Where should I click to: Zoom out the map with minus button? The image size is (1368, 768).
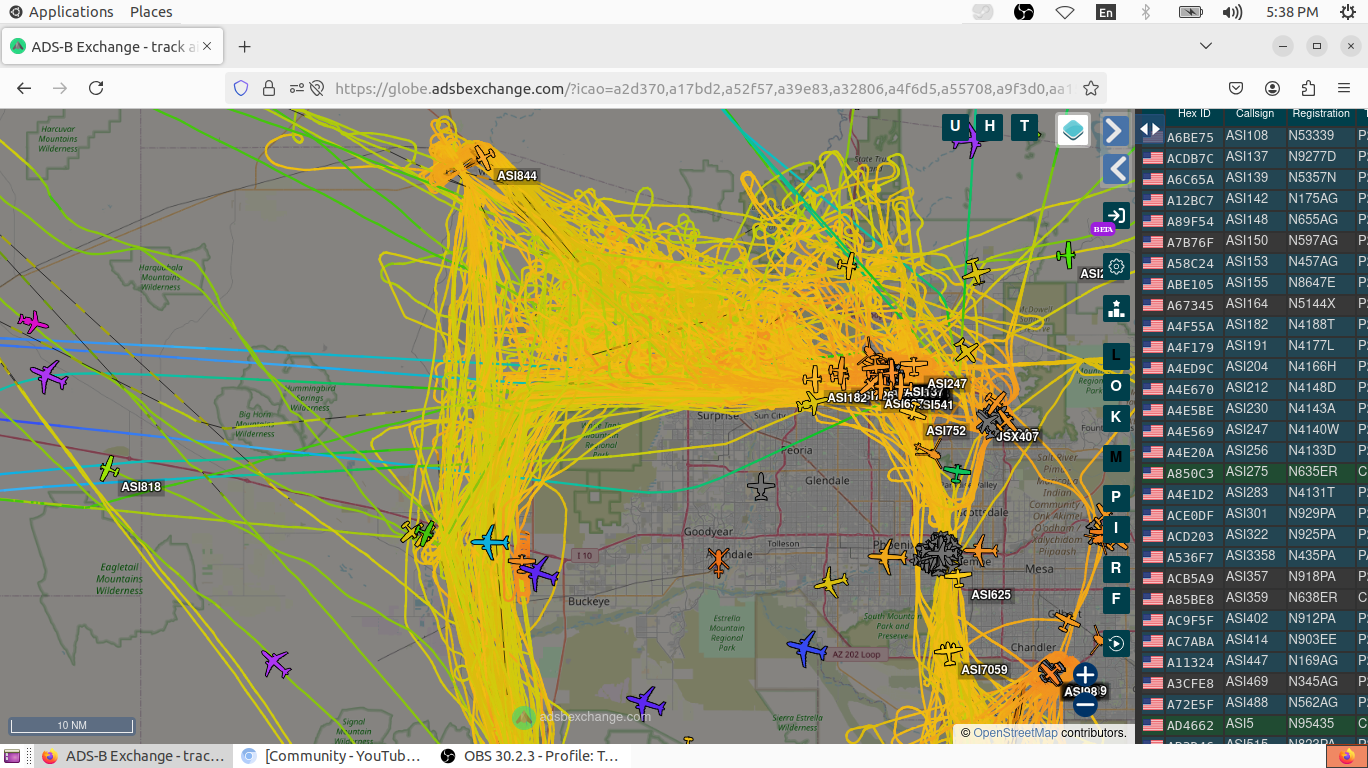coord(1085,705)
